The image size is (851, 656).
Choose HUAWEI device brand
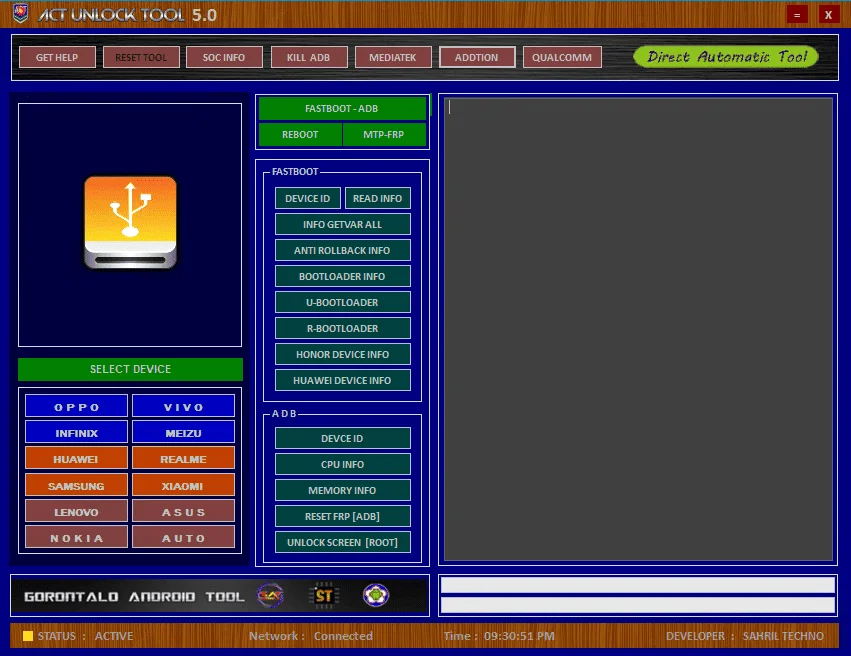point(77,459)
